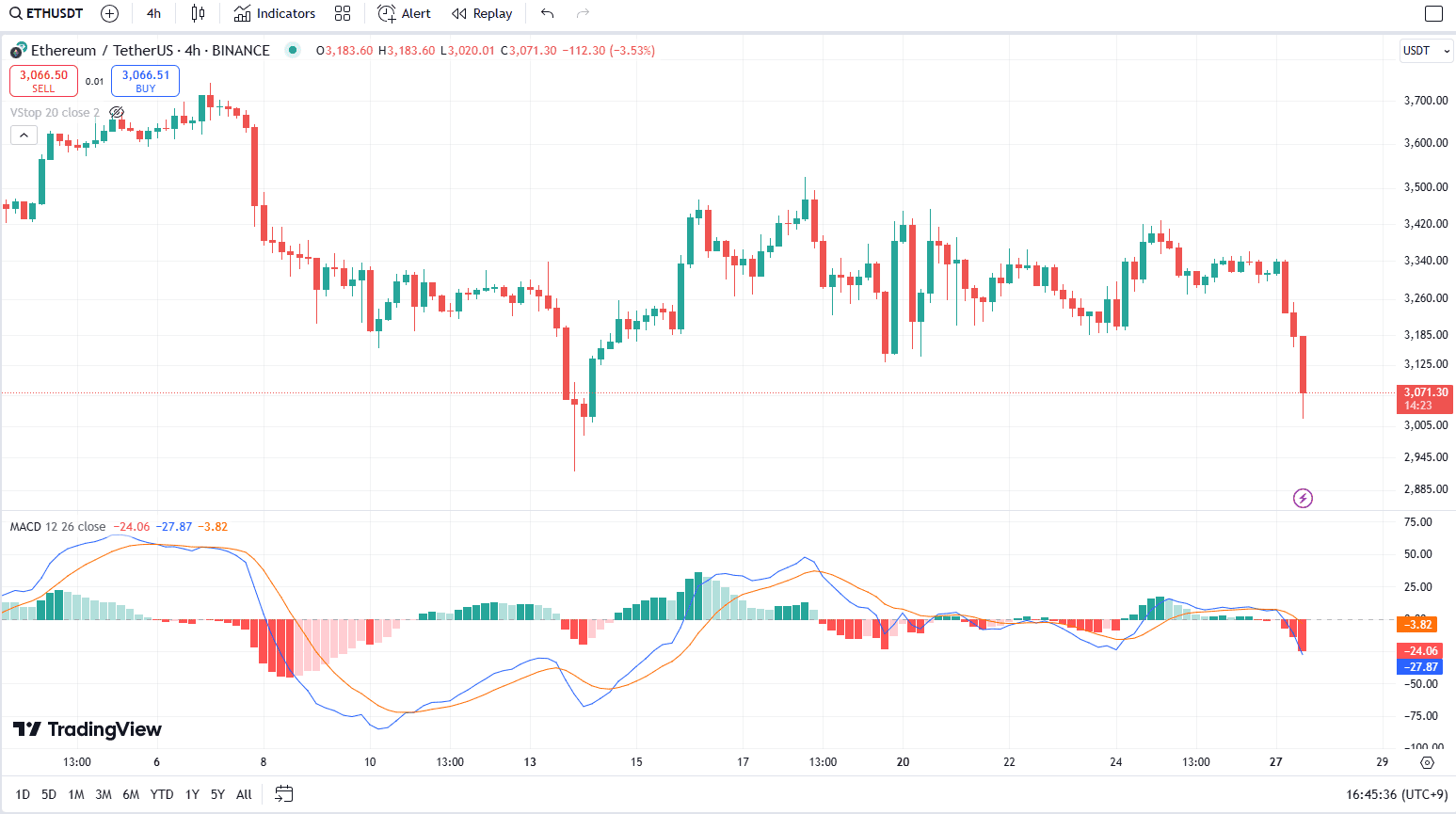
Task: Set the date range to 1M
Action: pos(76,794)
